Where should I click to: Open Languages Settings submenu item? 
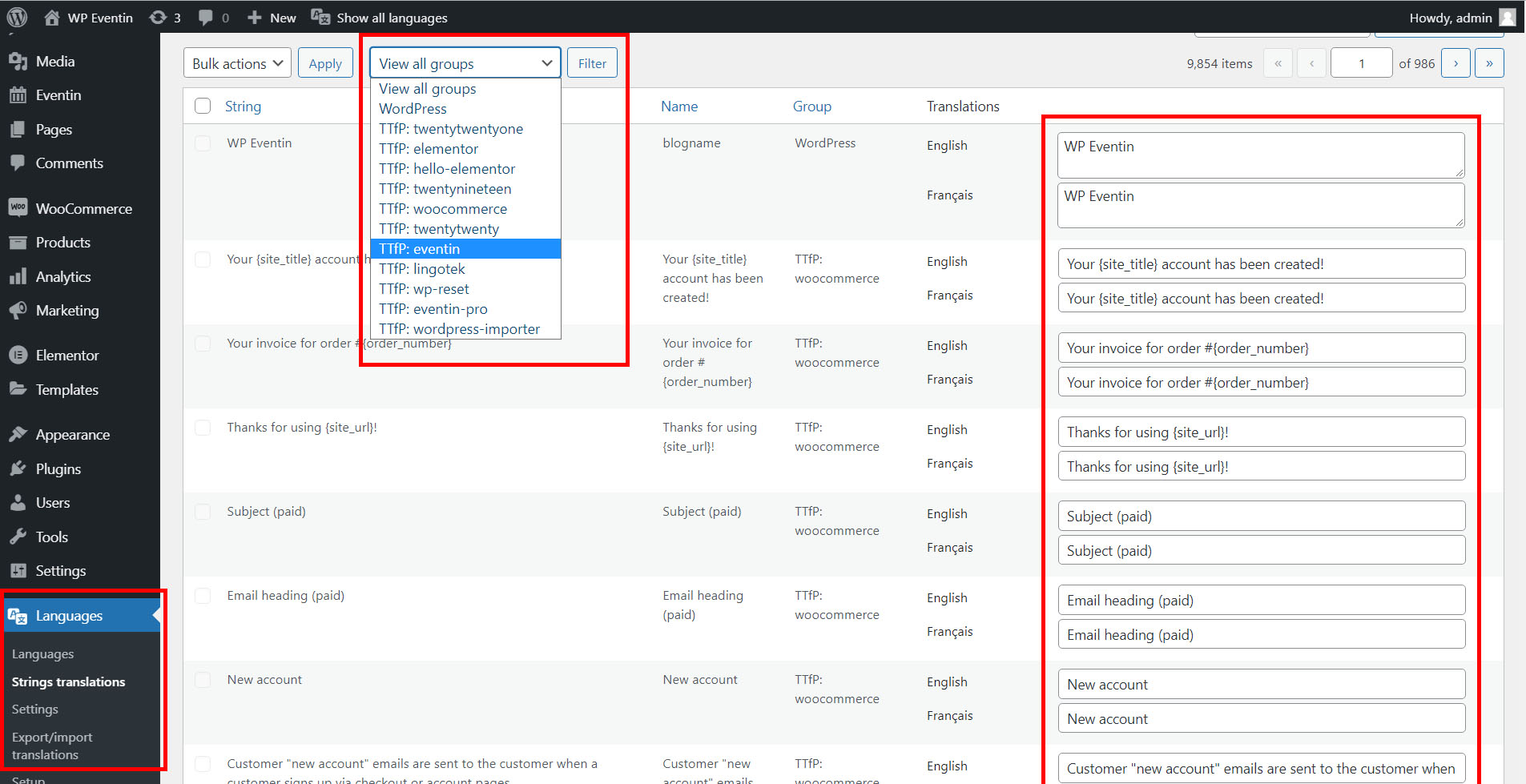pyautogui.click(x=34, y=709)
